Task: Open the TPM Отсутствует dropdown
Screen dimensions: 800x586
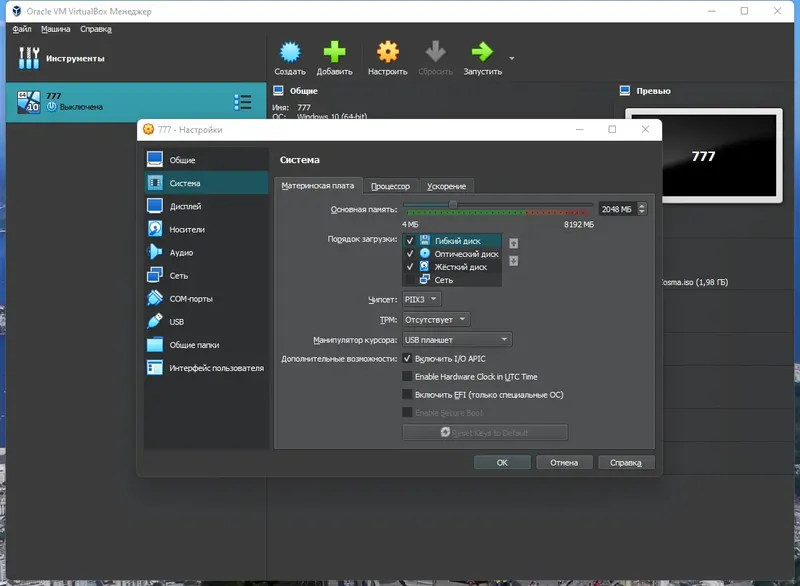Action: coord(436,320)
